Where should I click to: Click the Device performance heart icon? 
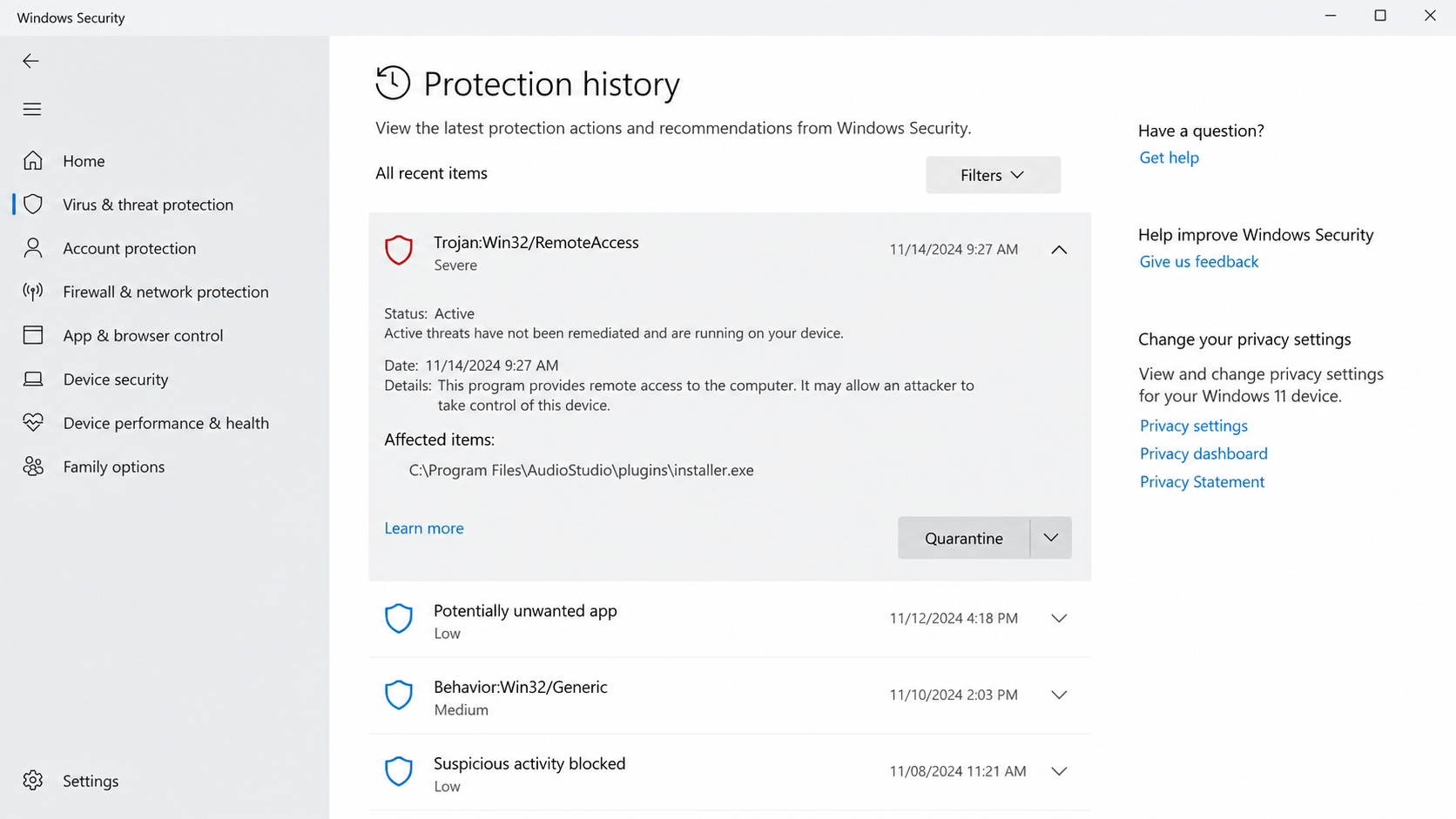(33, 422)
